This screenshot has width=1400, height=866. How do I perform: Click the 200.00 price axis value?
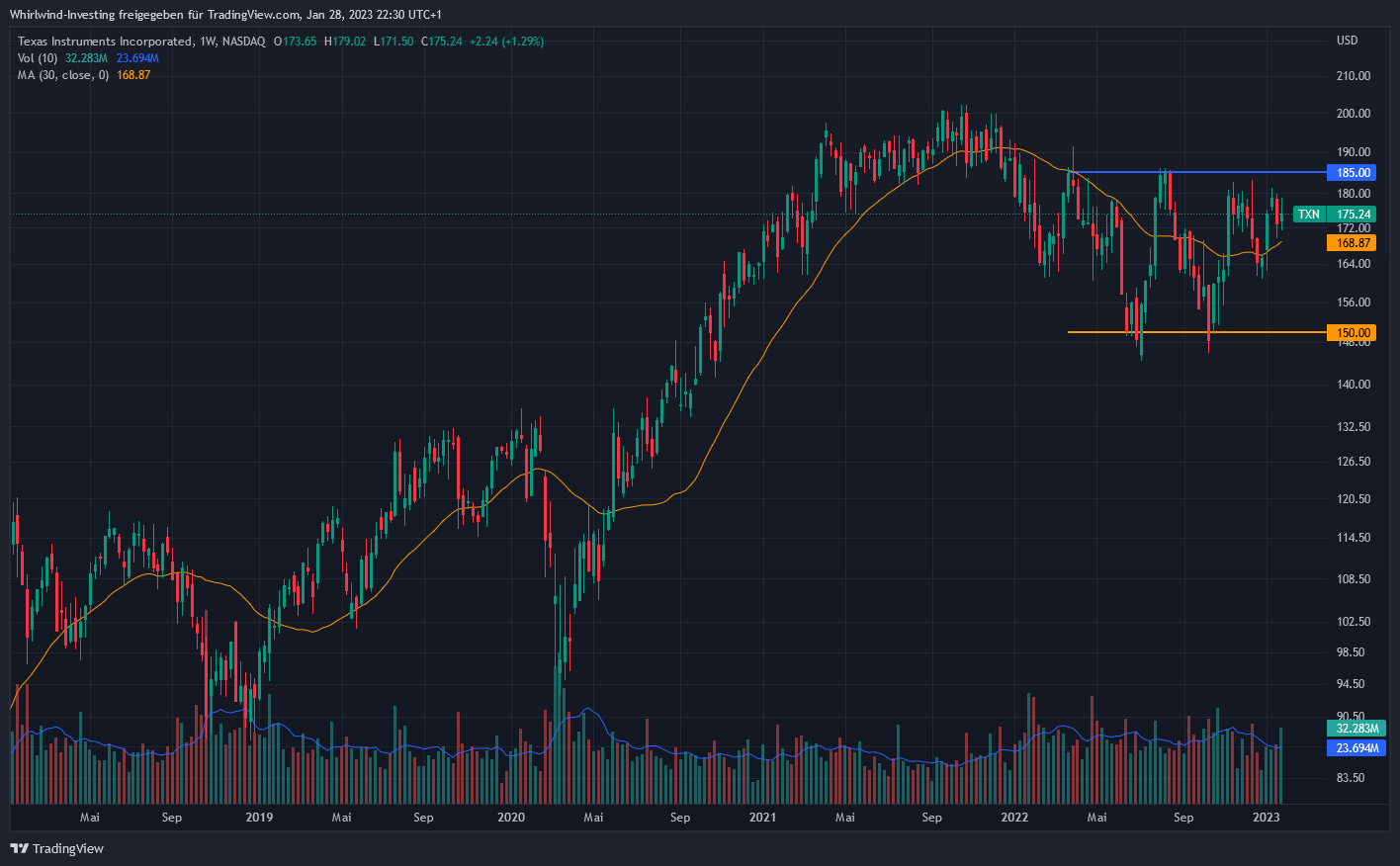tap(1354, 114)
